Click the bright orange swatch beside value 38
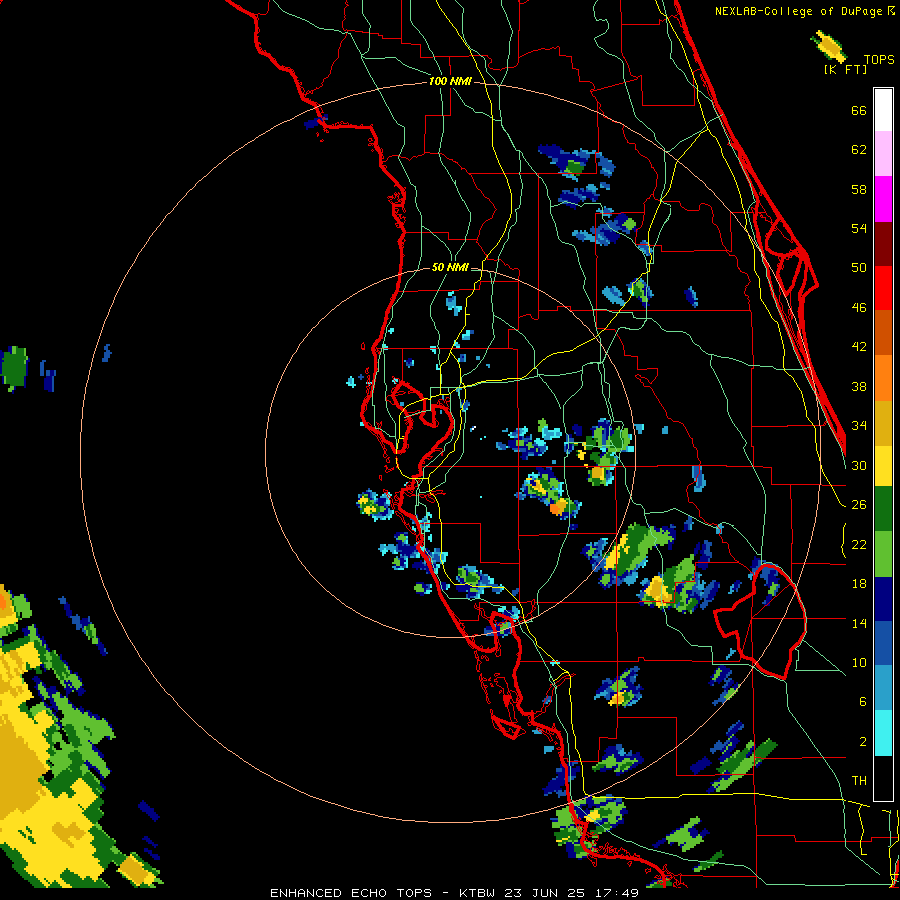This screenshot has height=900, width=900. point(883,378)
